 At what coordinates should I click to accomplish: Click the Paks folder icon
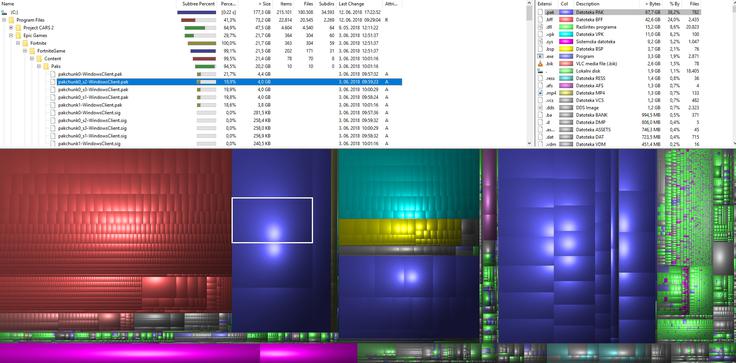coord(46,66)
